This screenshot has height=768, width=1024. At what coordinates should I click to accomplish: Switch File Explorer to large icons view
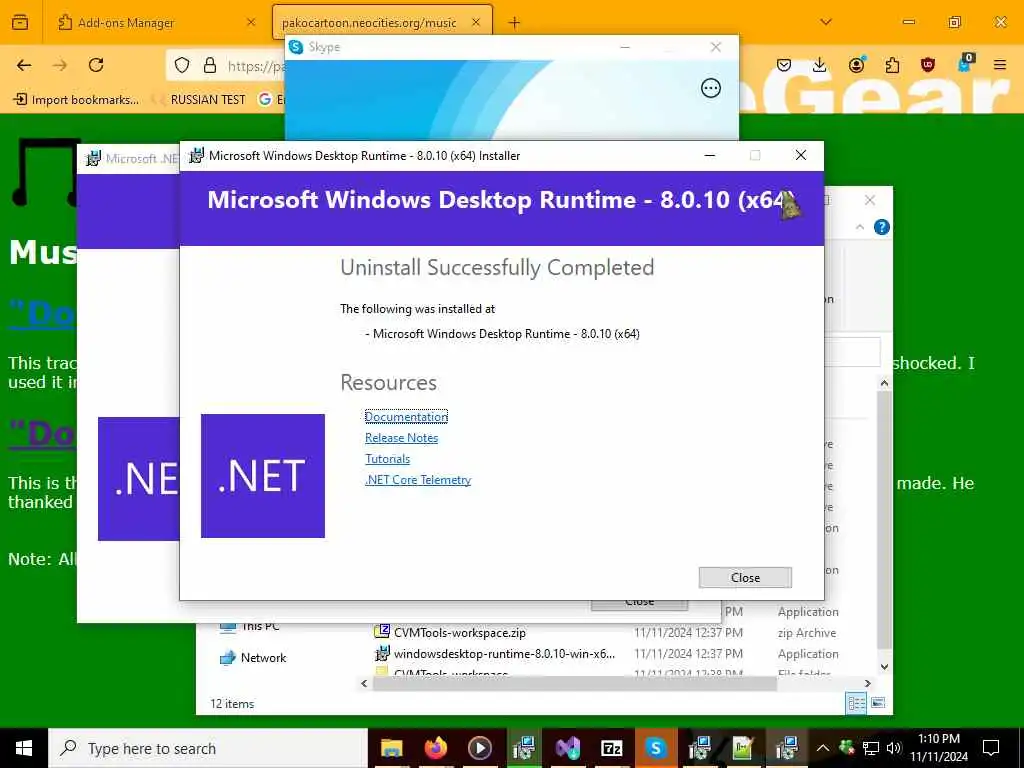tap(878, 703)
